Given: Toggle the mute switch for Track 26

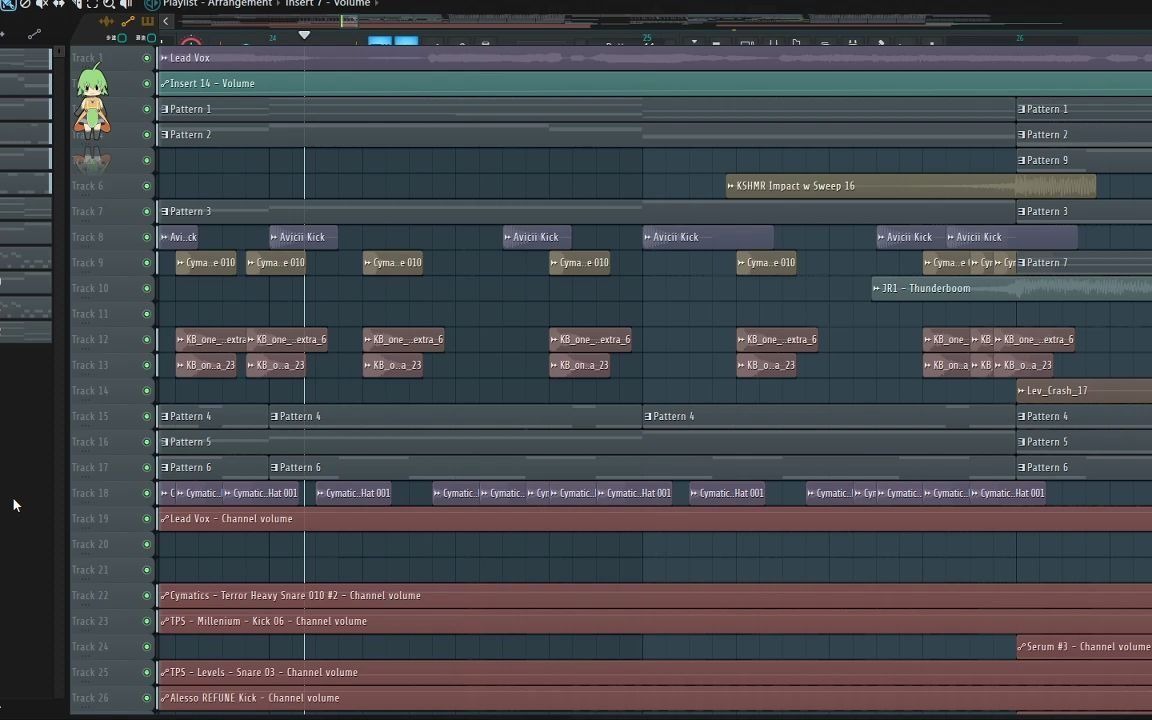Looking at the screenshot, I should pyautogui.click(x=146, y=698).
